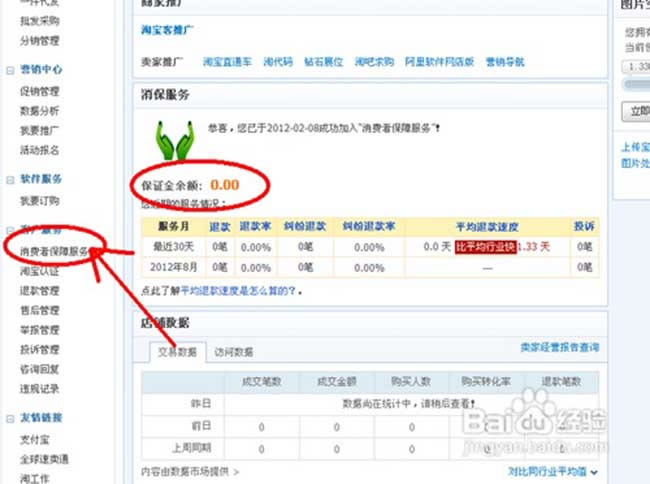Image resolution: width=650 pixels, height=484 pixels.
Task: Collapse the 软件服务 section toggle icon
Action: (10, 180)
